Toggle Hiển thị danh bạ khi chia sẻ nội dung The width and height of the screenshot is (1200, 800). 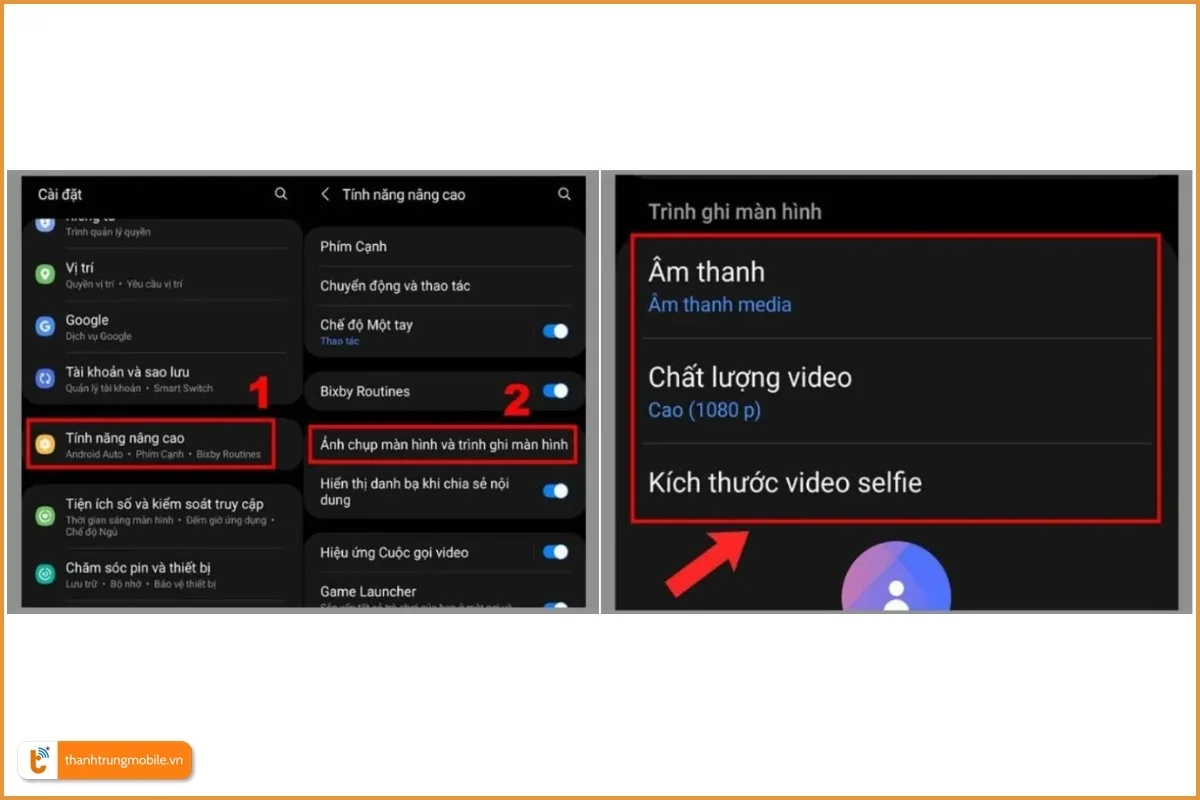(555, 491)
